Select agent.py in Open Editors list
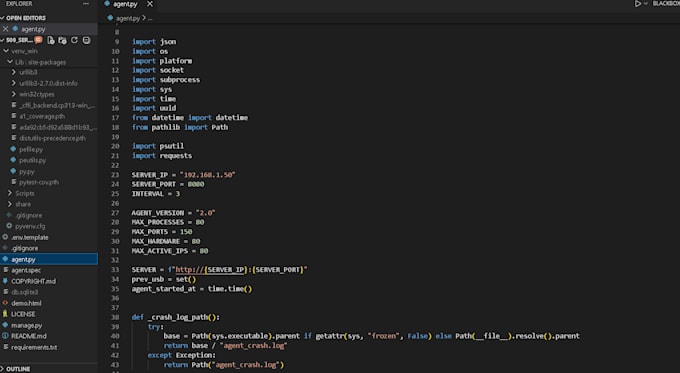This screenshot has width=680, height=373. (33, 29)
